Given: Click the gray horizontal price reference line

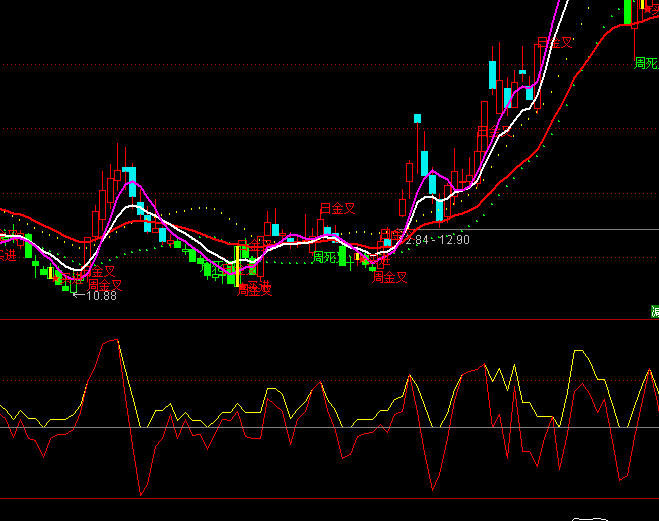Looking at the screenshot, I should pos(560,232).
